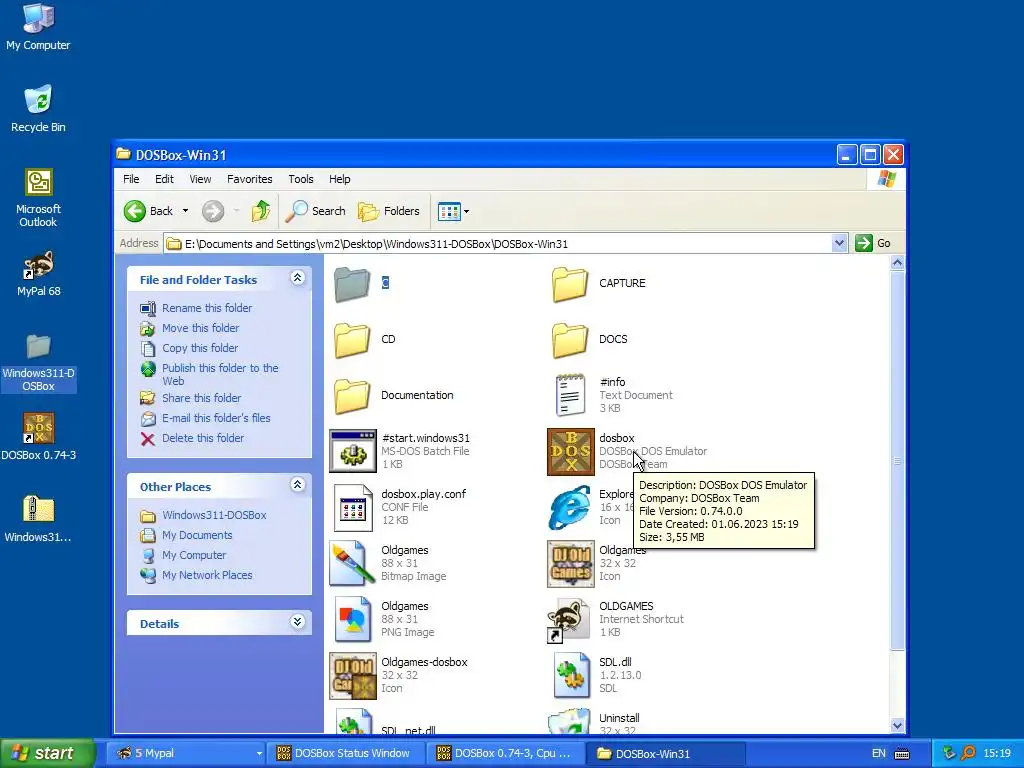
Task: Click Share this folder link
Action: click(x=201, y=398)
